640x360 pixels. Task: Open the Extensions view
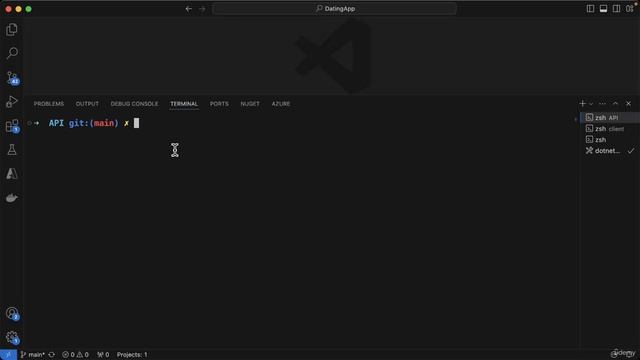[12, 126]
